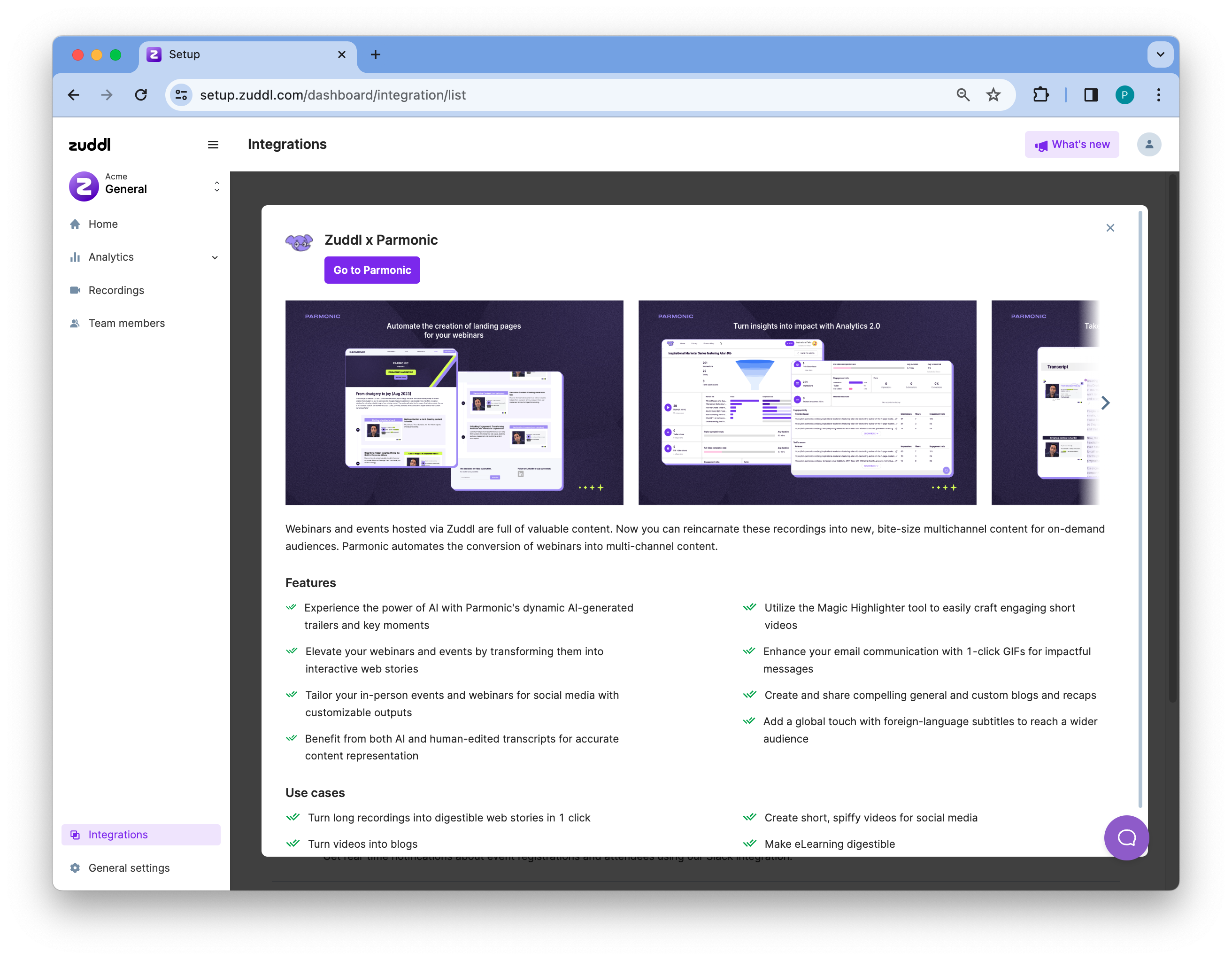Click the zuddl logo
The image size is (1232, 960).
tap(90, 145)
